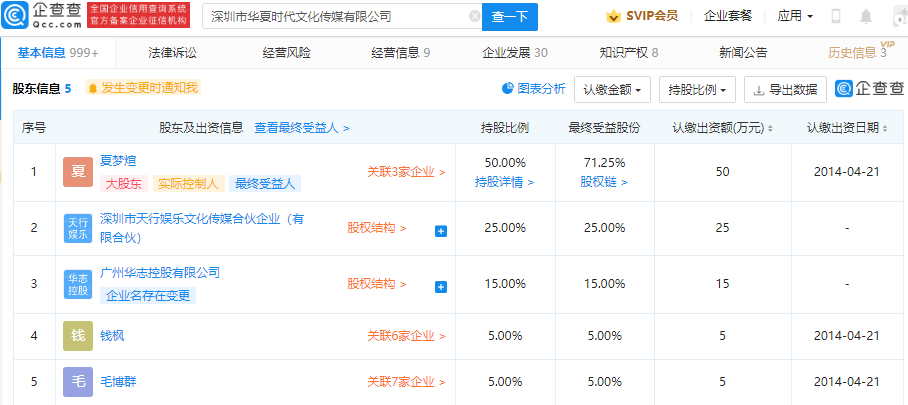The width and height of the screenshot is (908, 405).
Task: Switch to the 历史信息 tab
Action: [857, 53]
